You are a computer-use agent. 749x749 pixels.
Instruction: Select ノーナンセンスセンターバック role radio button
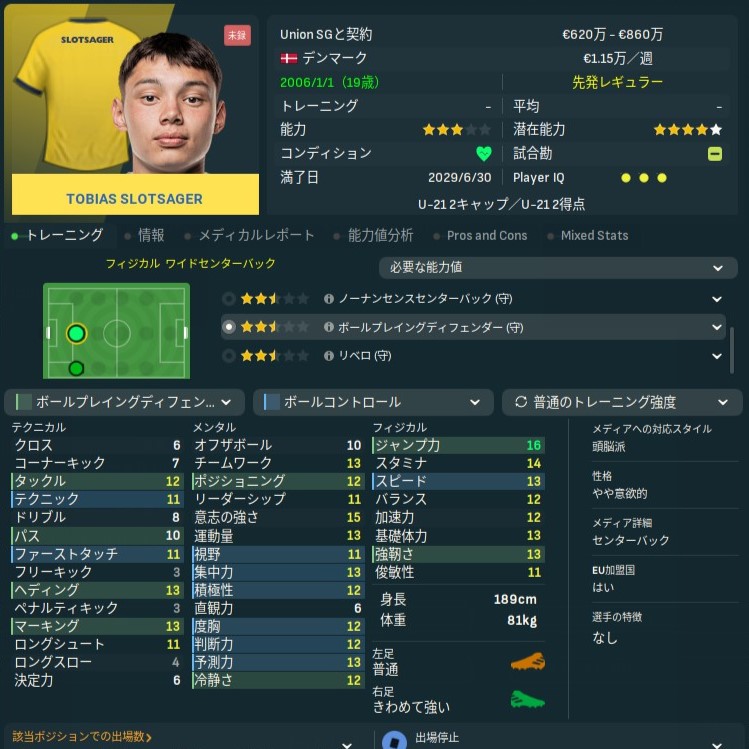(229, 299)
